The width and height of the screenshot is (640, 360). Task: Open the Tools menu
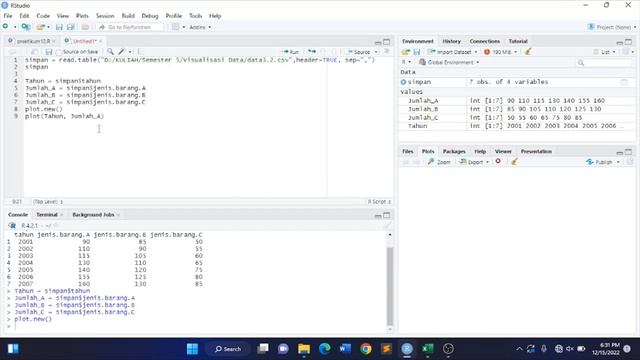[196, 16]
